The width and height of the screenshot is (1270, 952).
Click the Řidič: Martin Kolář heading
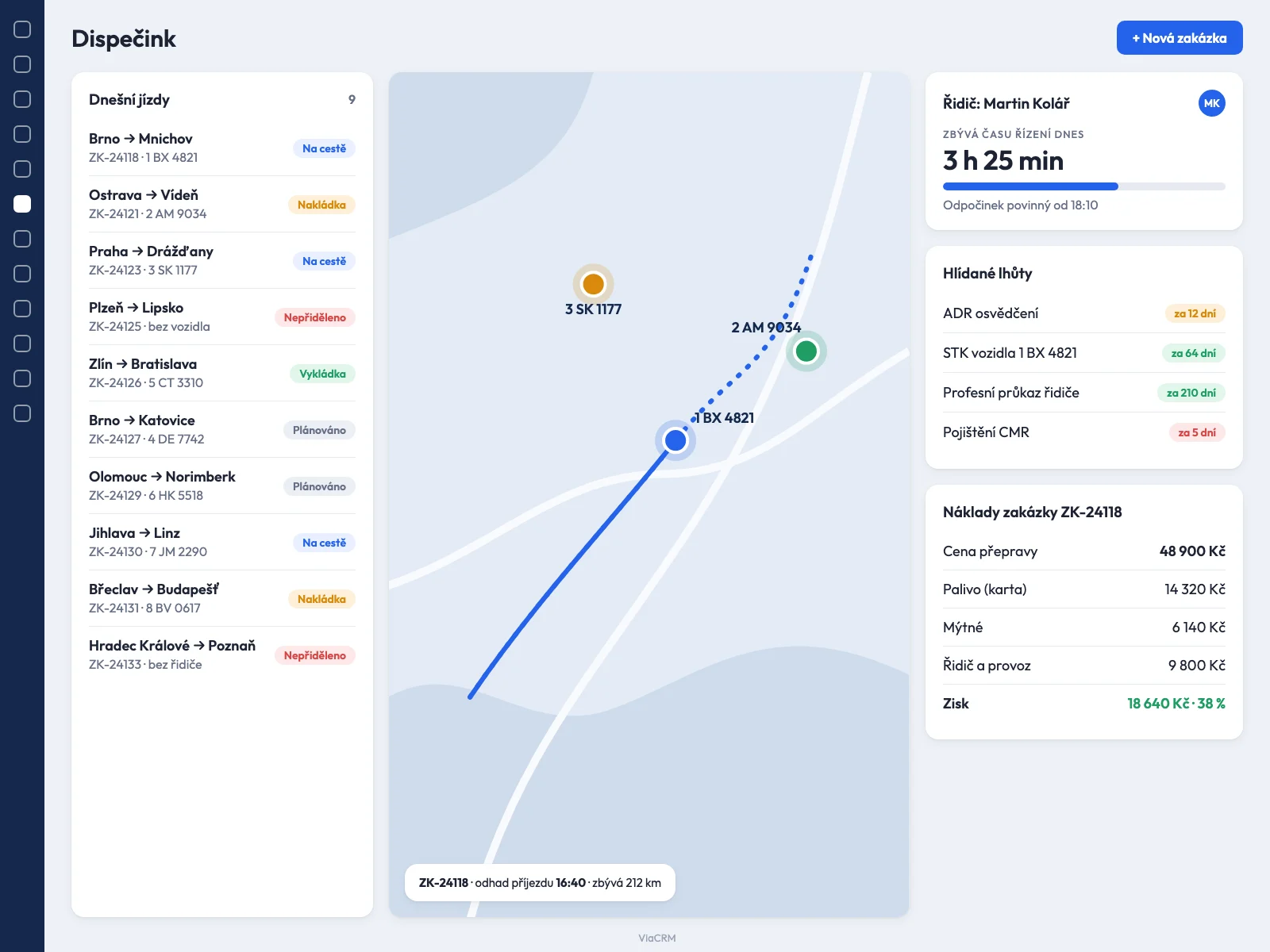[x=1006, y=103]
